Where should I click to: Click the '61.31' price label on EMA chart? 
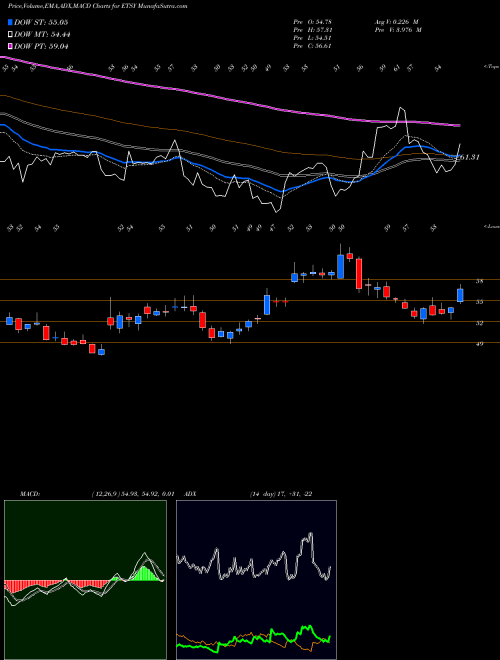[470, 157]
